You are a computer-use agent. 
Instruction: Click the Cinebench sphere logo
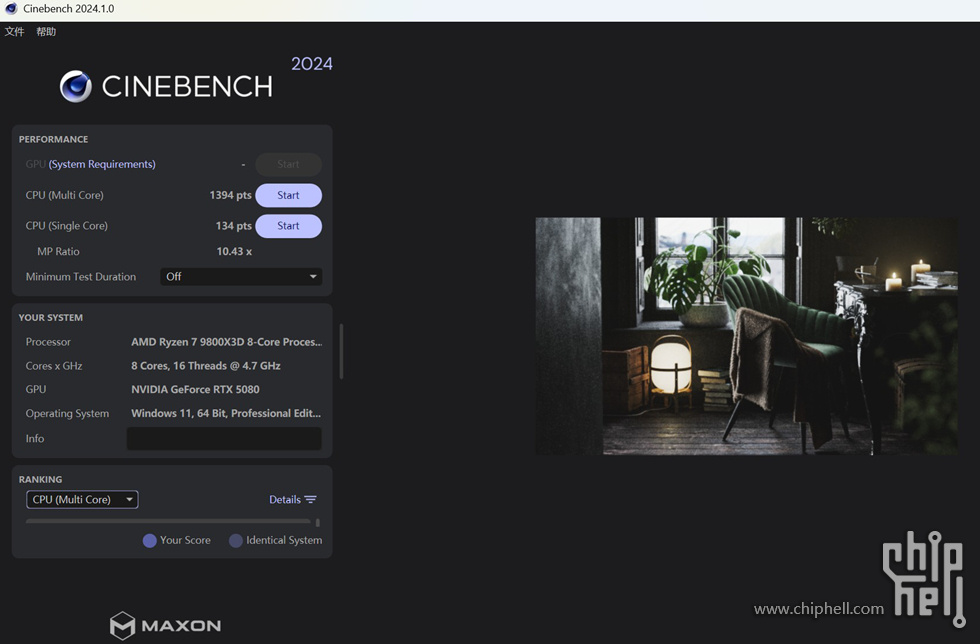point(76,86)
